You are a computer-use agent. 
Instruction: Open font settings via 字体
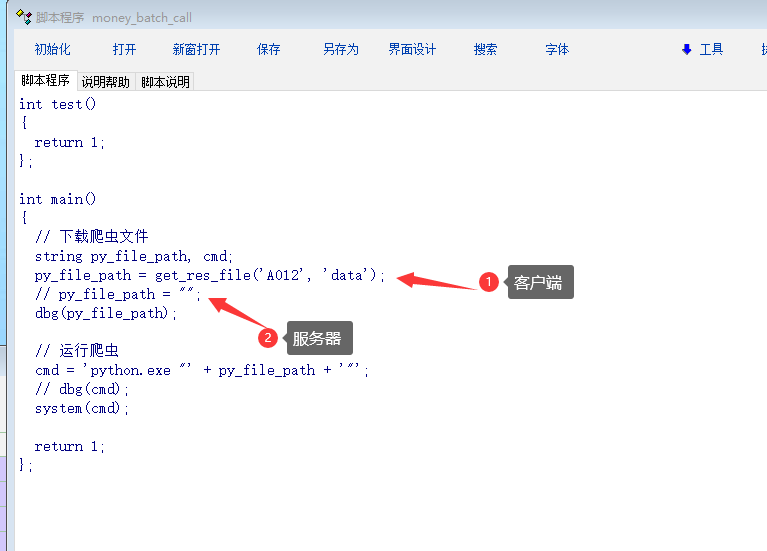coord(557,50)
